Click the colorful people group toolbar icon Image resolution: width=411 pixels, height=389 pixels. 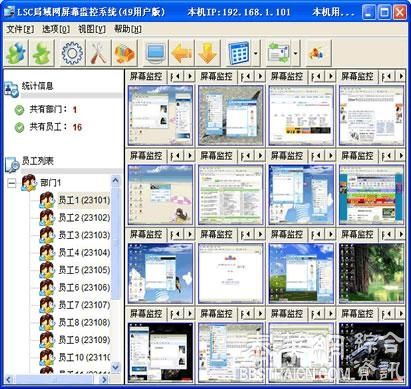(x=317, y=53)
